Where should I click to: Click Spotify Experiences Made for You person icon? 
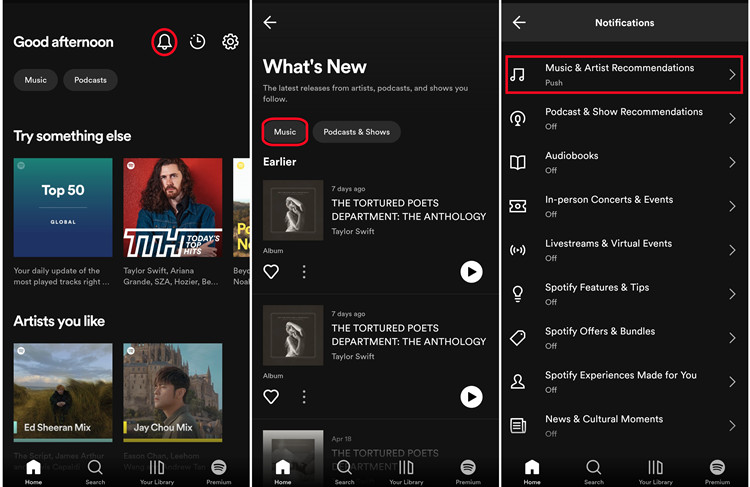(x=518, y=382)
